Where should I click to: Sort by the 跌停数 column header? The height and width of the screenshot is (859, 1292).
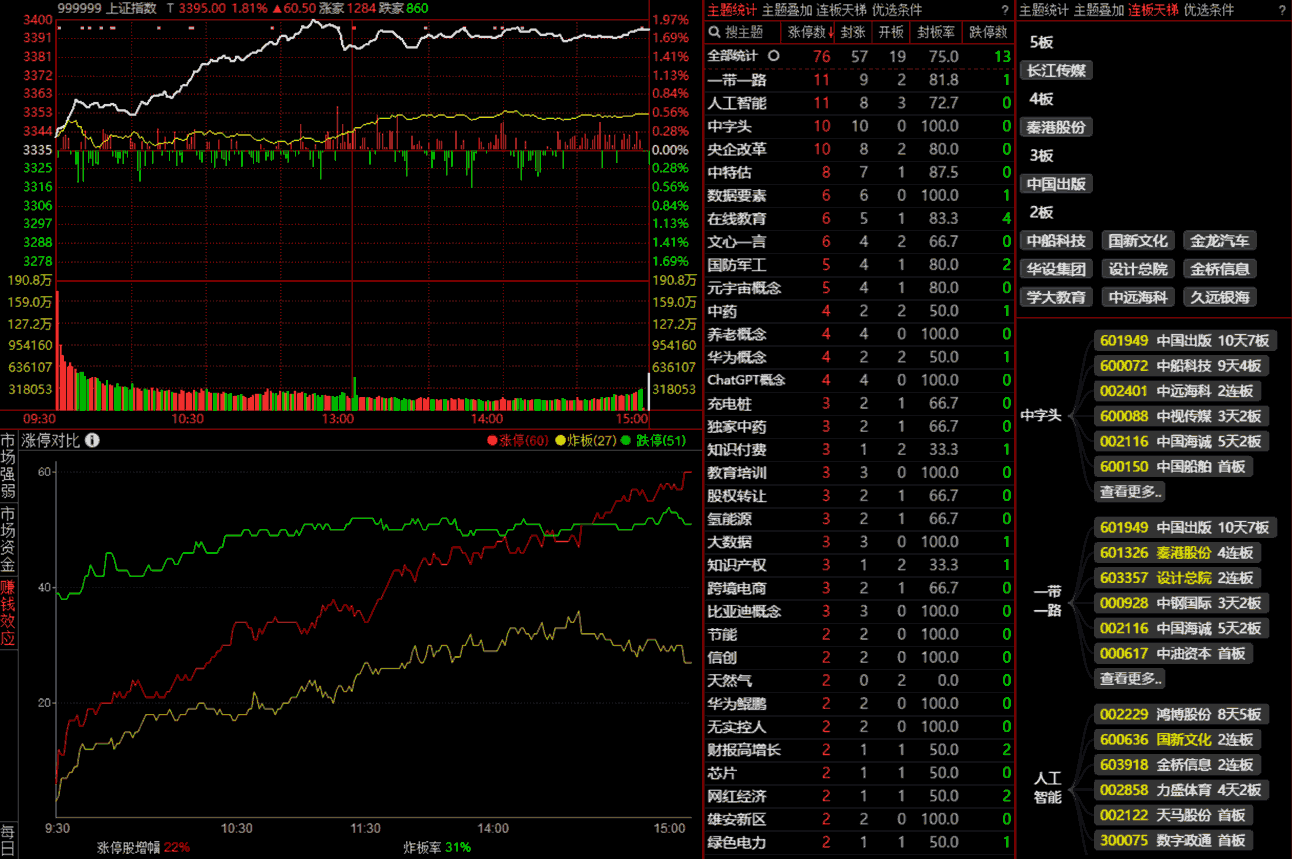(988, 33)
